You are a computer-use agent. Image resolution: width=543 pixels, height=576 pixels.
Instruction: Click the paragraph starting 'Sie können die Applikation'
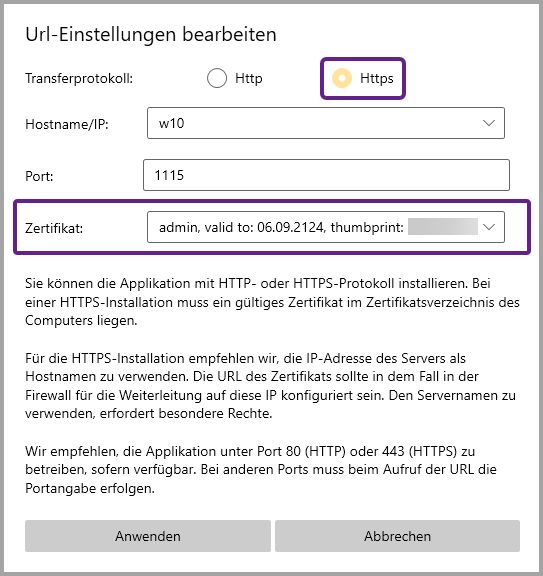point(272,302)
